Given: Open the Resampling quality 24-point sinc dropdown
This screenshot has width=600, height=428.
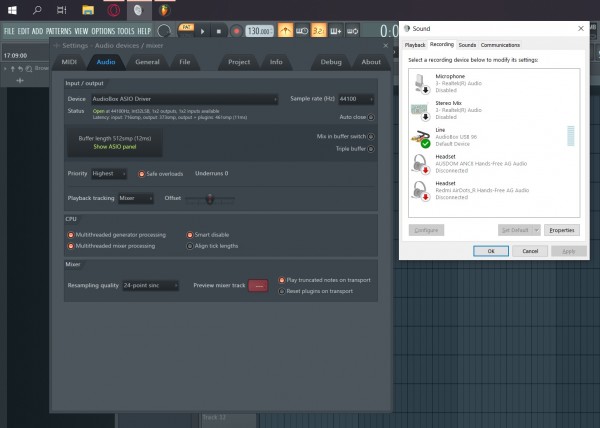Looking at the screenshot, I should 150,285.
